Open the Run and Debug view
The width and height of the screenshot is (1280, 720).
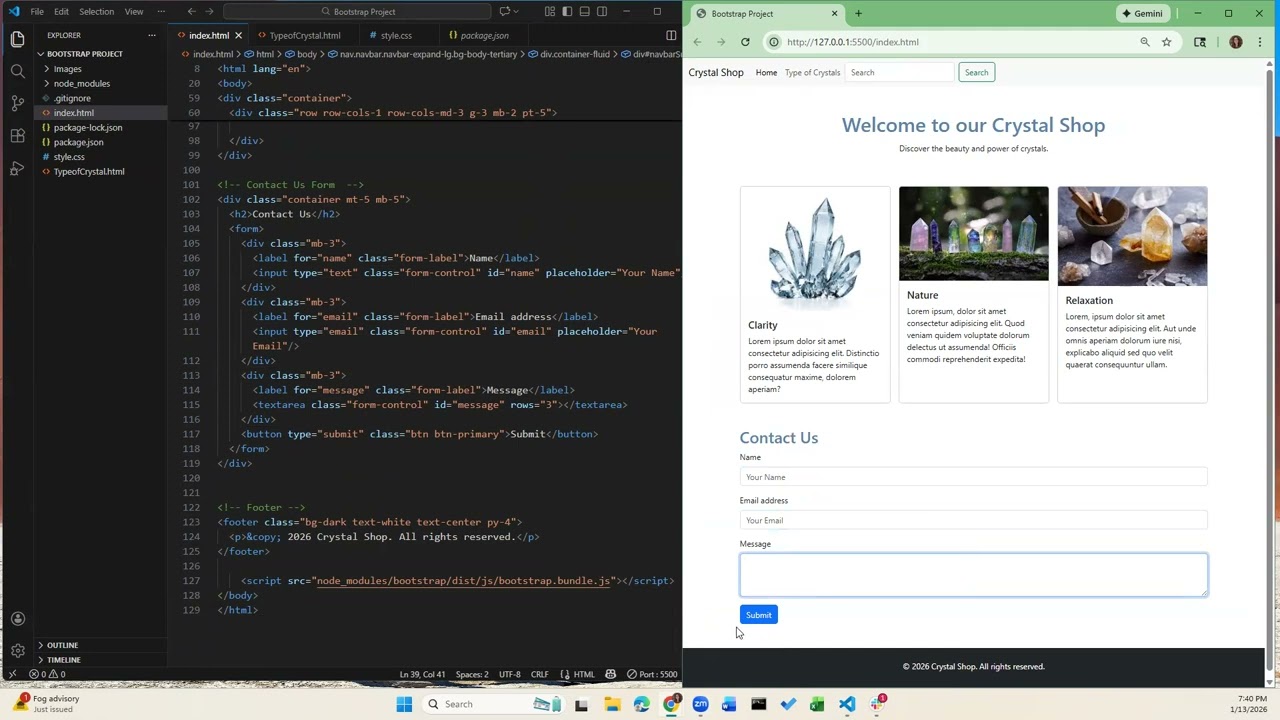pyautogui.click(x=17, y=168)
